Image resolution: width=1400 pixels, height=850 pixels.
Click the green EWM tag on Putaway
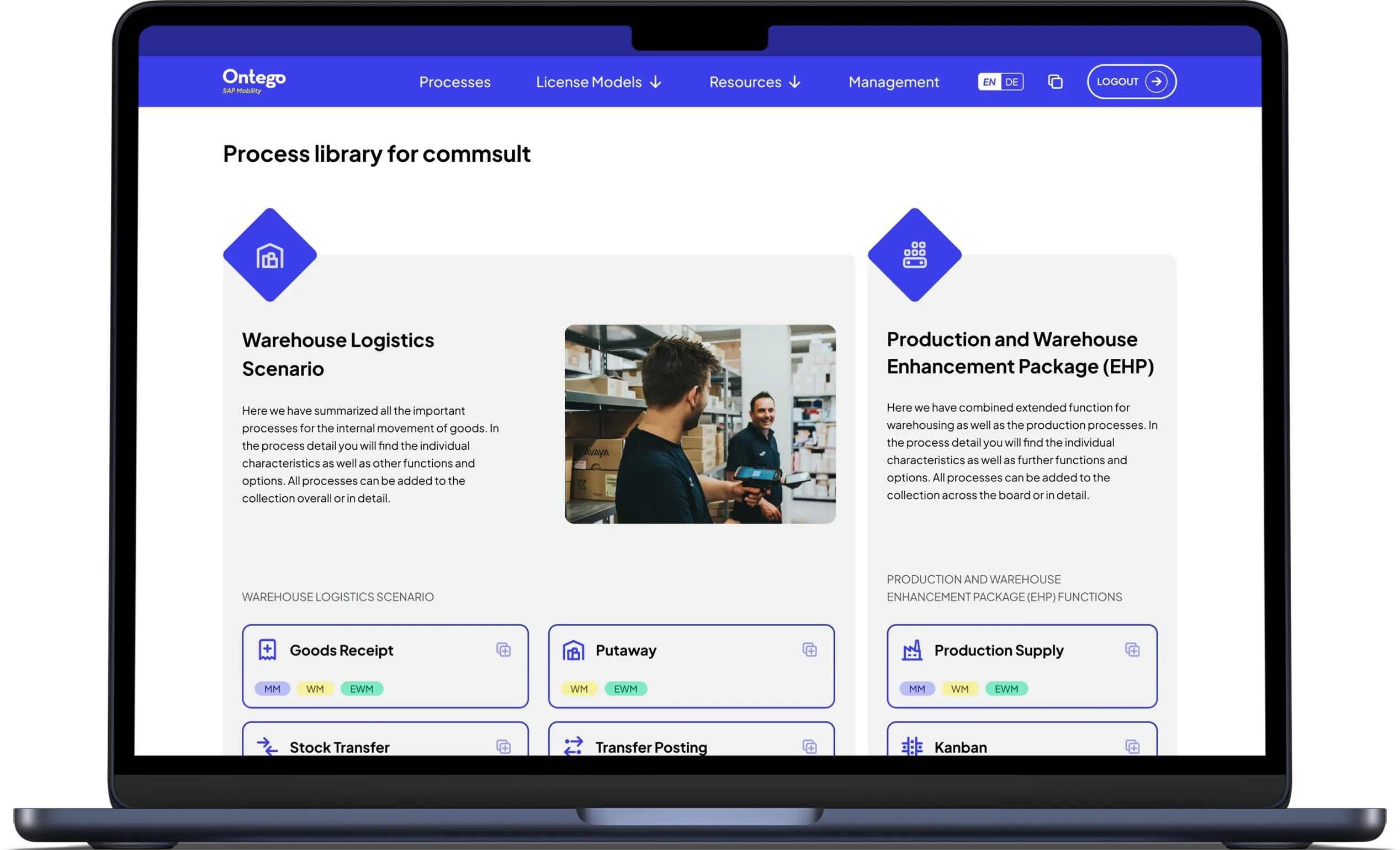click(x=625, y=689)
